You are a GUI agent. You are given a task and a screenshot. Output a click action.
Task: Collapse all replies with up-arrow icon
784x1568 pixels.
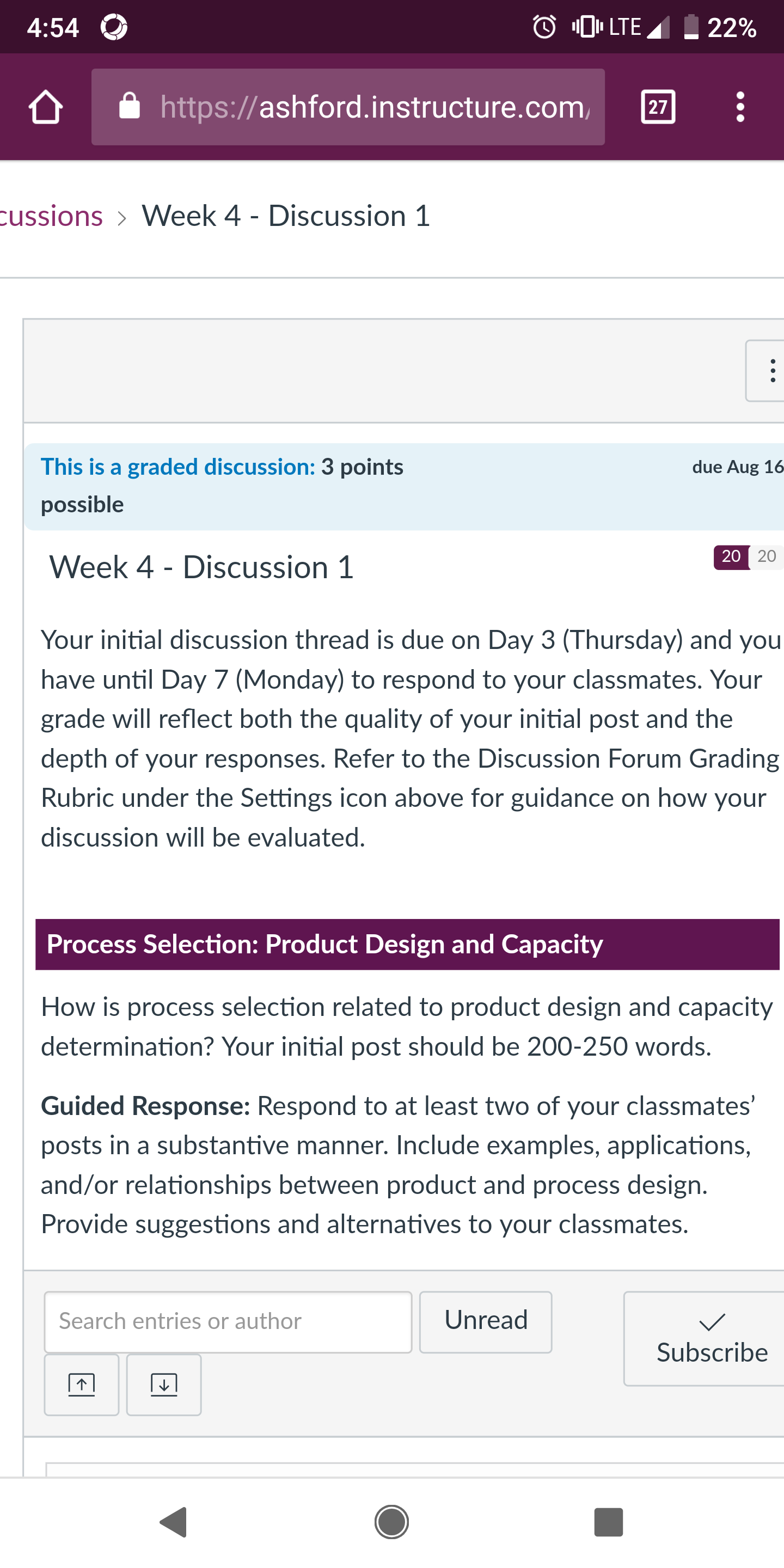pyautogui.click(x=82, y=1385)
